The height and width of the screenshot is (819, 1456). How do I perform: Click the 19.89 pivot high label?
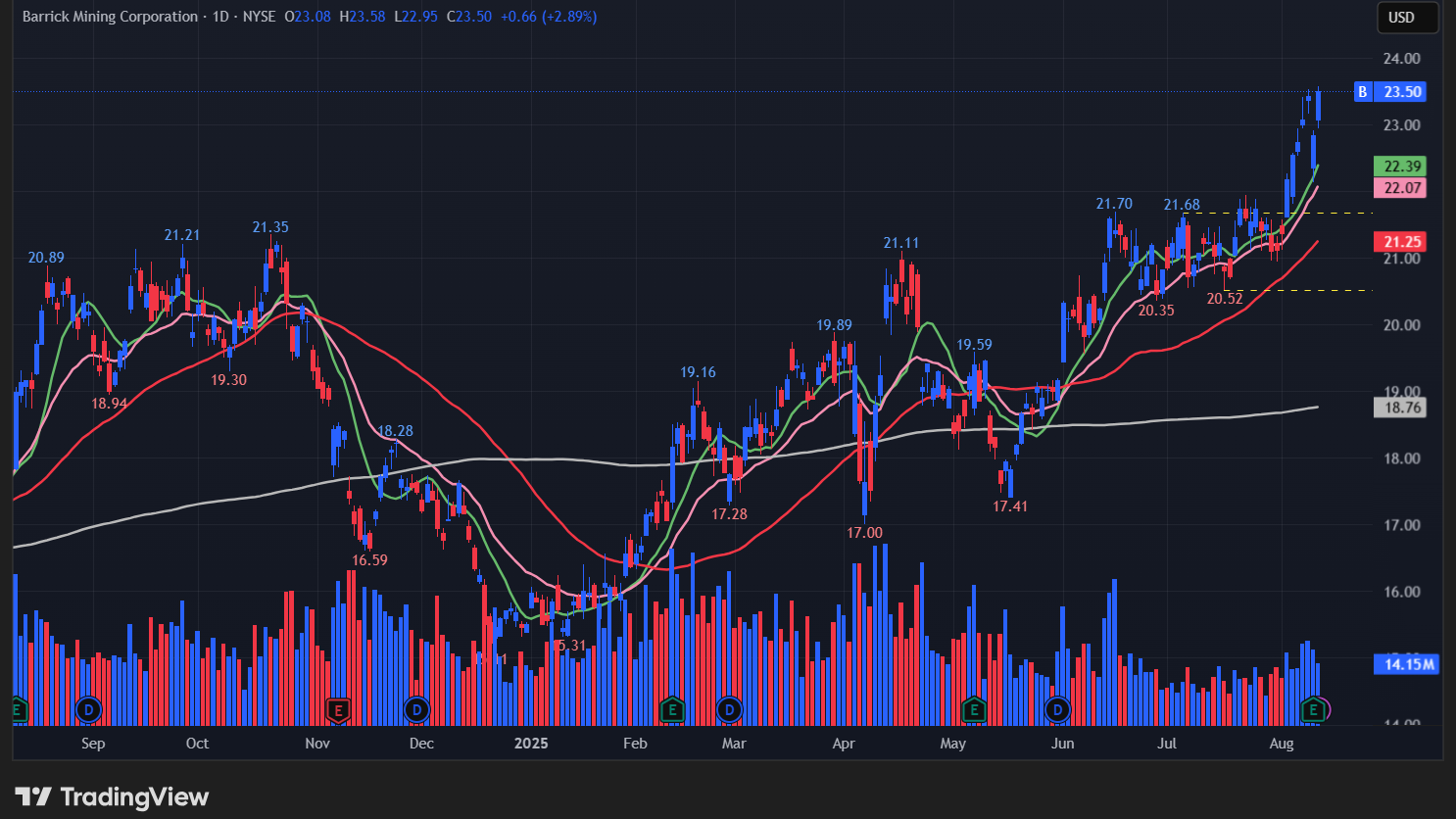[x=834, y=325]
